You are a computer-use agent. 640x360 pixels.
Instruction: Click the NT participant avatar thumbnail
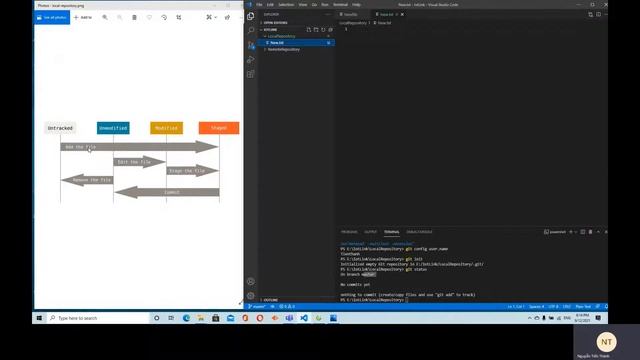point(607,342)
